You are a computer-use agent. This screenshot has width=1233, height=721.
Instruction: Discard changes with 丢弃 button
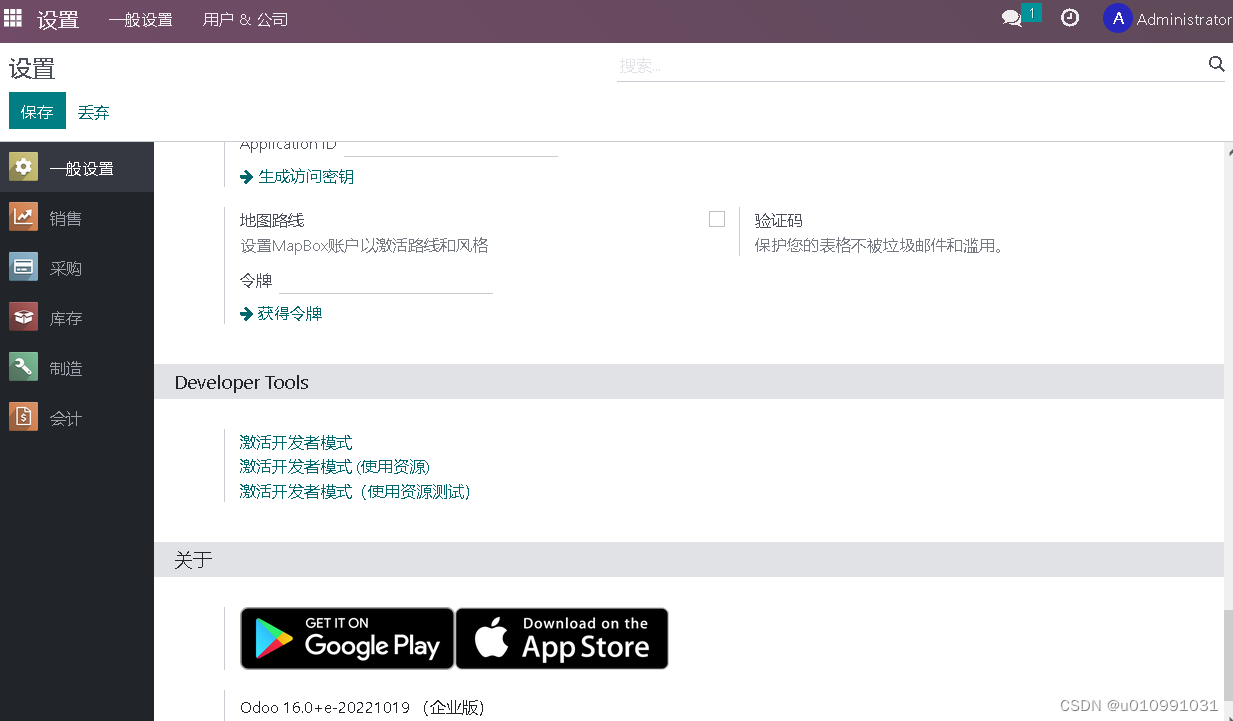point(93,112)
